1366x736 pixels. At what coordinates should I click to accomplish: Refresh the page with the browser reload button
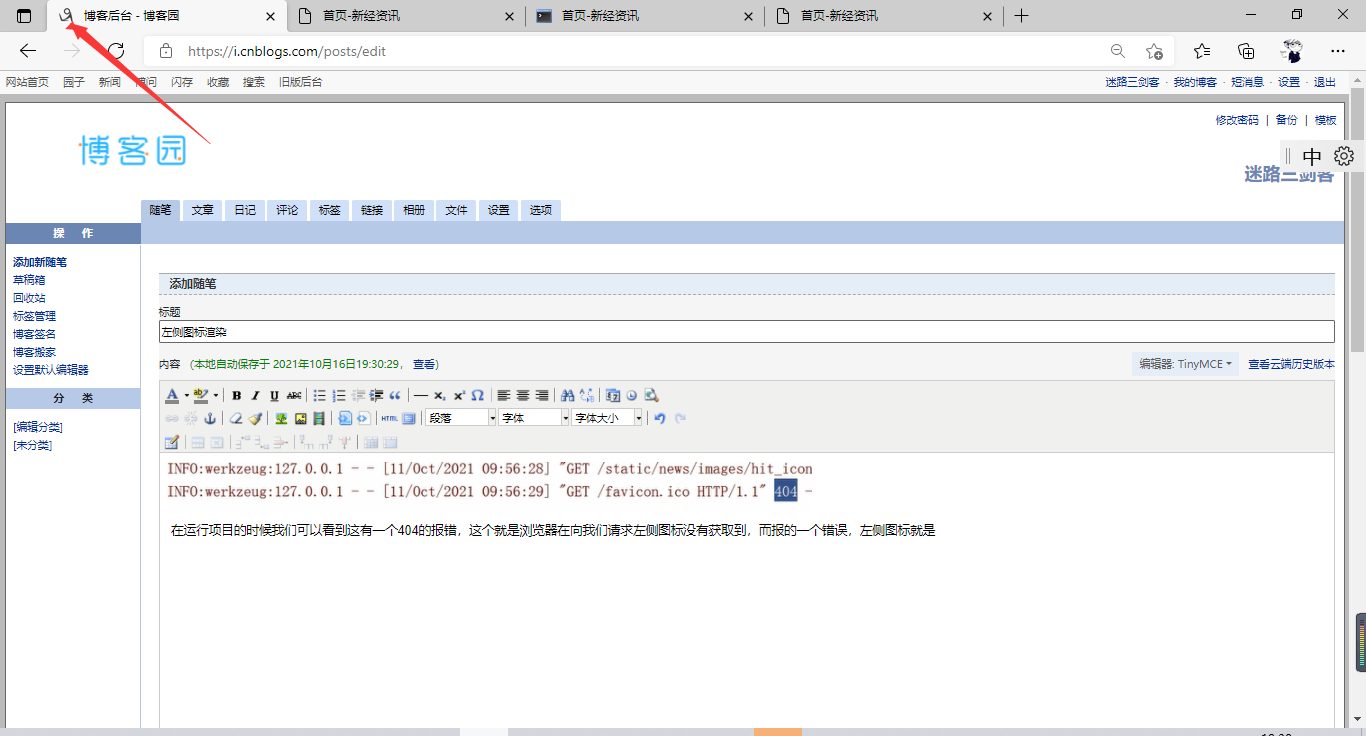tap(116, 51)
